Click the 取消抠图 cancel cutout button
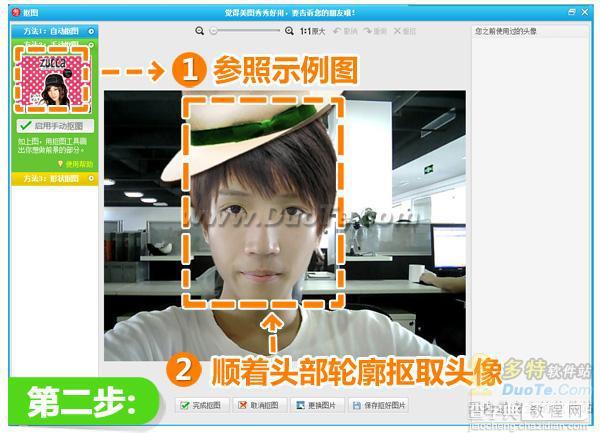 click(259, 405)
